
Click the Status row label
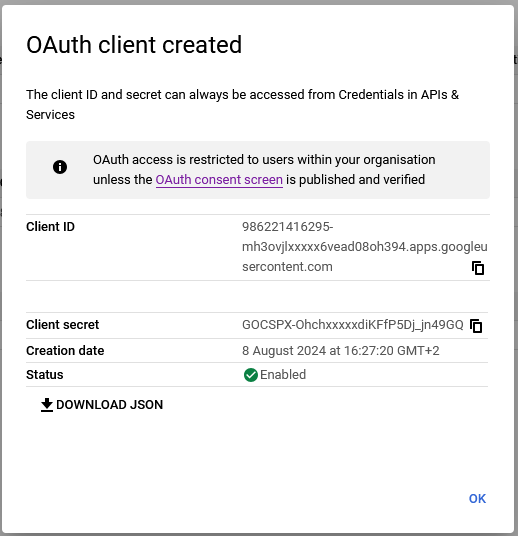point(45,375)
